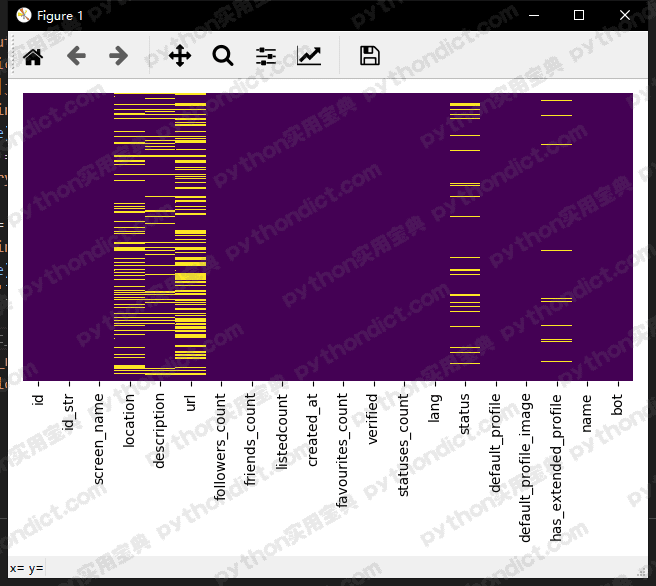Viewport: 656px width, 586px height.
Task: Save the figure using the floppy disk icon
Action: click(370, 56)
